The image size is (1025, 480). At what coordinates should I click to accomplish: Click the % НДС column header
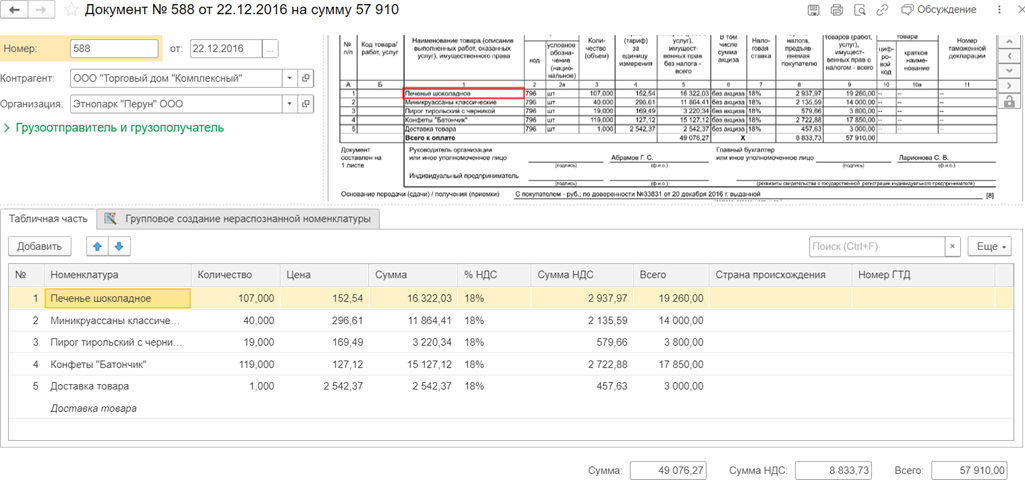(495, 275)
